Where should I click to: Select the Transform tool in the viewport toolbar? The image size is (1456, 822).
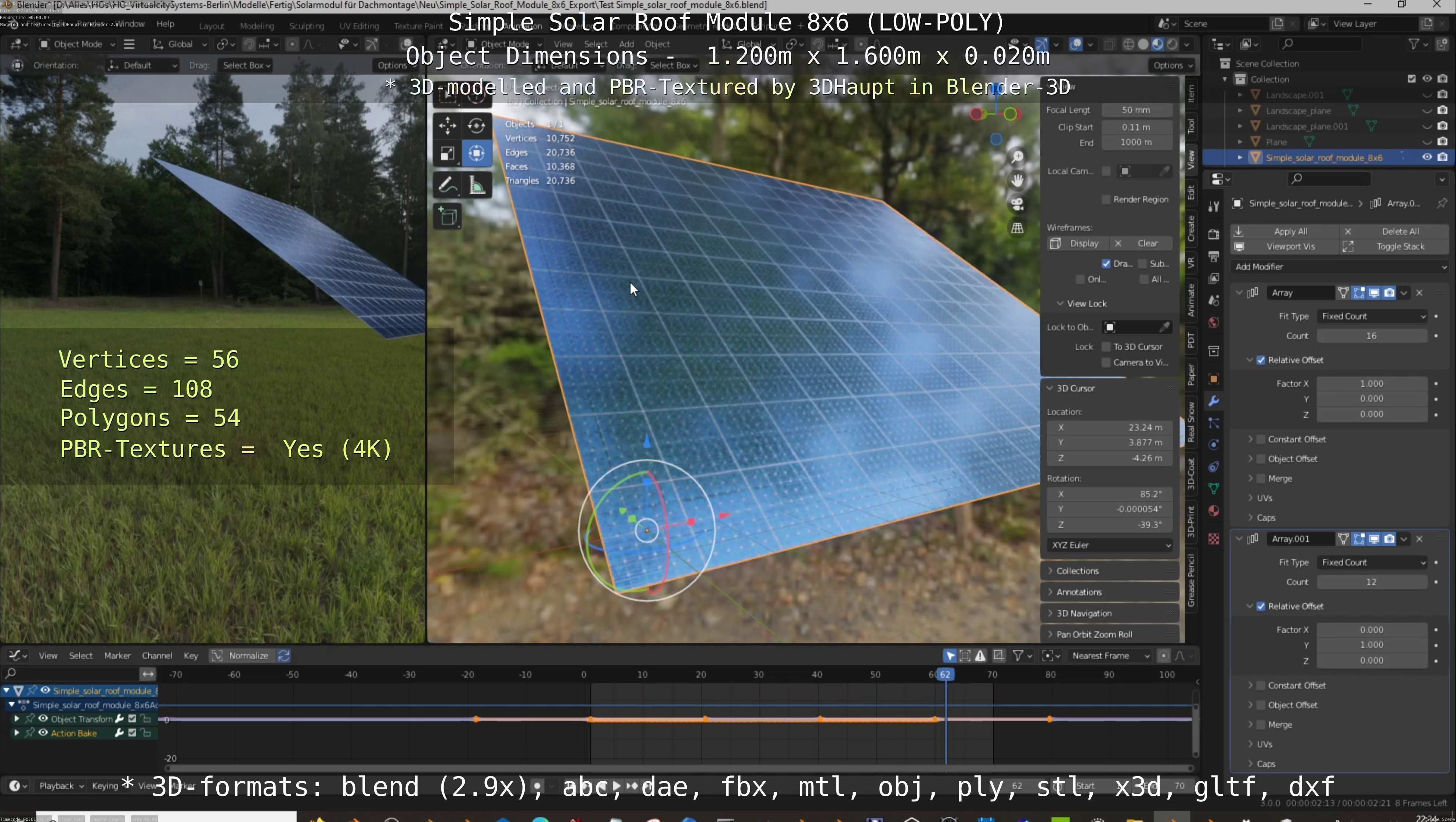pyautogui.click(x=477, y=153)
